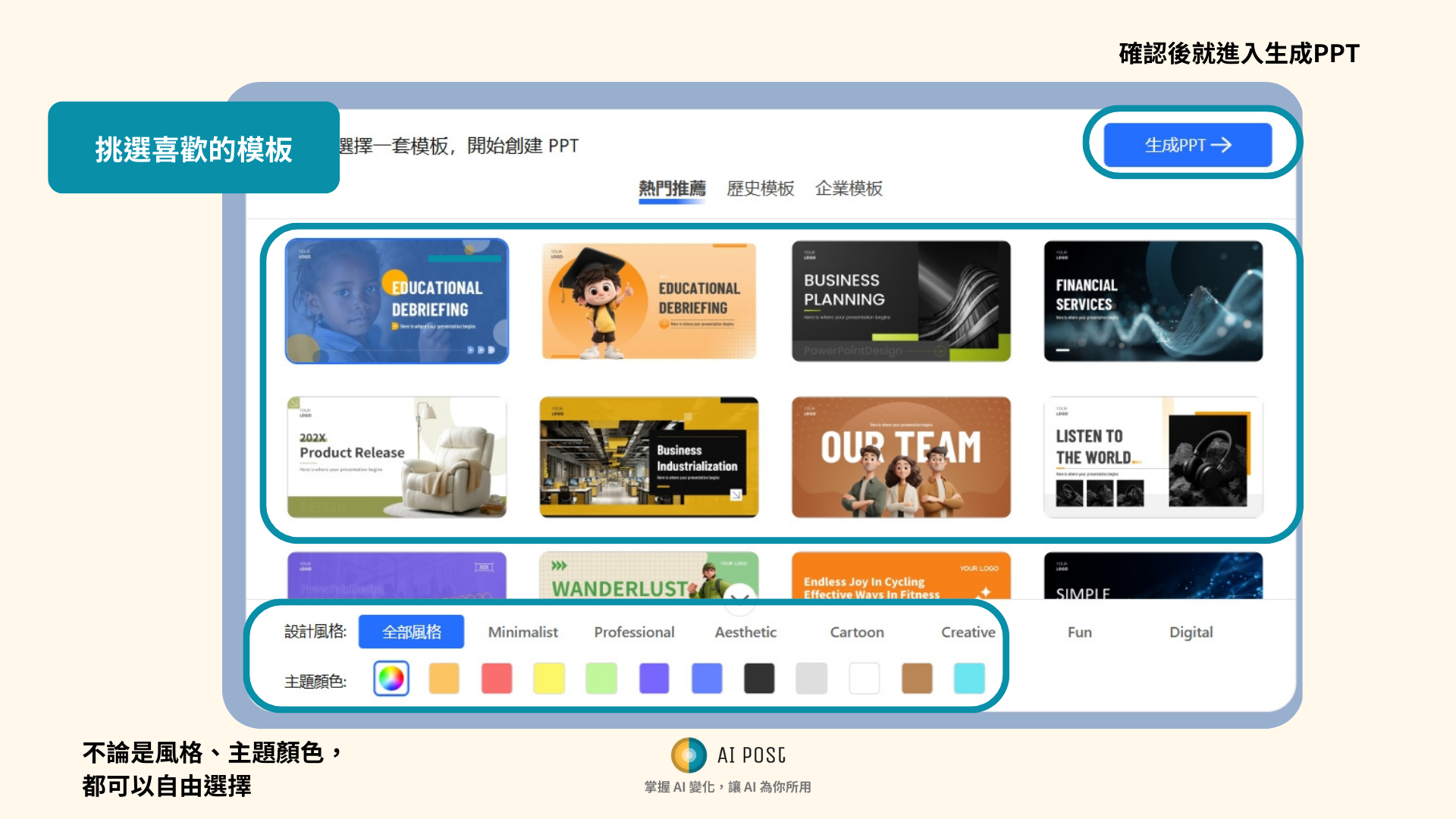
Task: Click the rainbow all-colors swatch icon
Action: click(391, 679)
